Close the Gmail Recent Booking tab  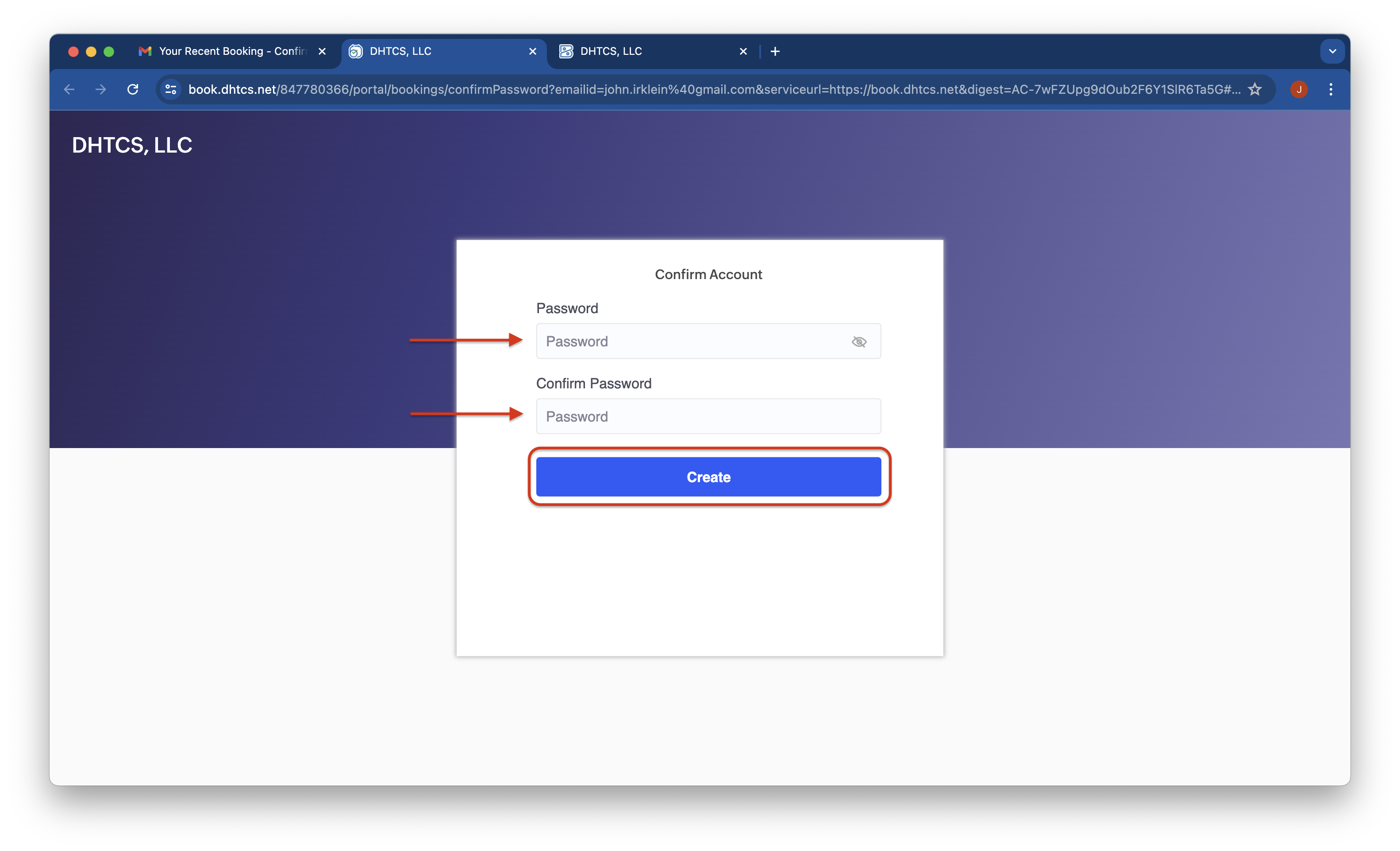[322, 51]
